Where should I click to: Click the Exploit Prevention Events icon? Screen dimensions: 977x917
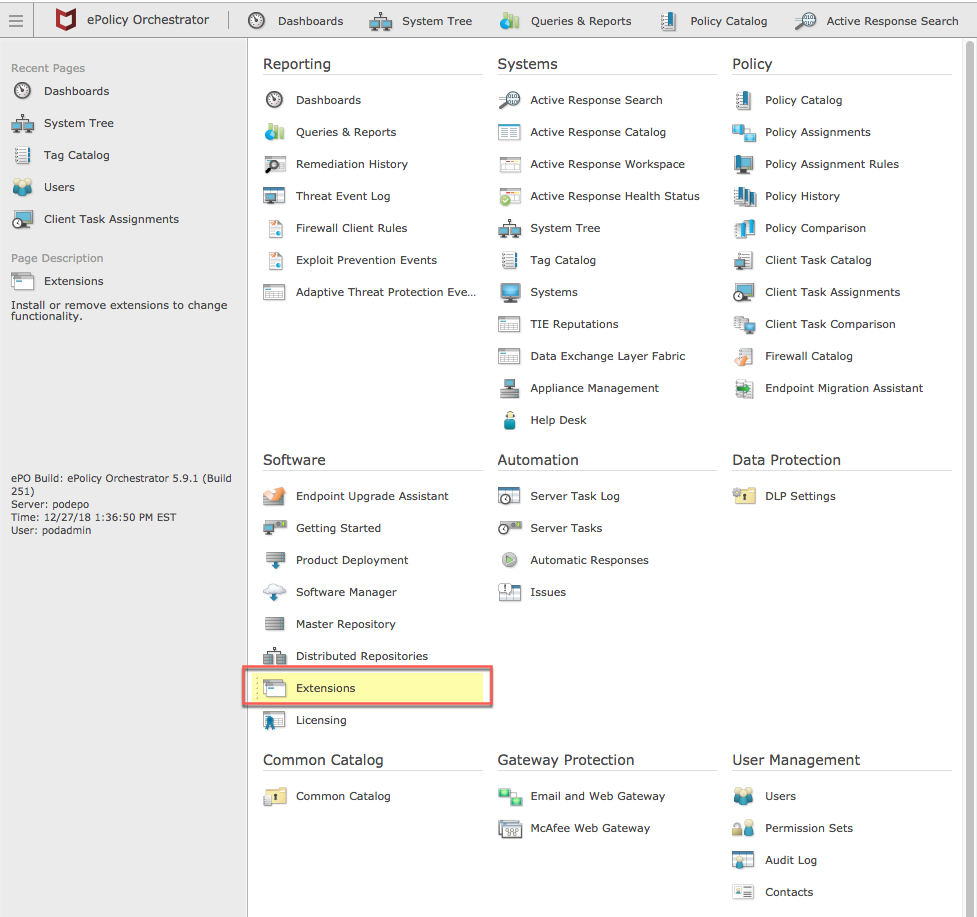275,260
